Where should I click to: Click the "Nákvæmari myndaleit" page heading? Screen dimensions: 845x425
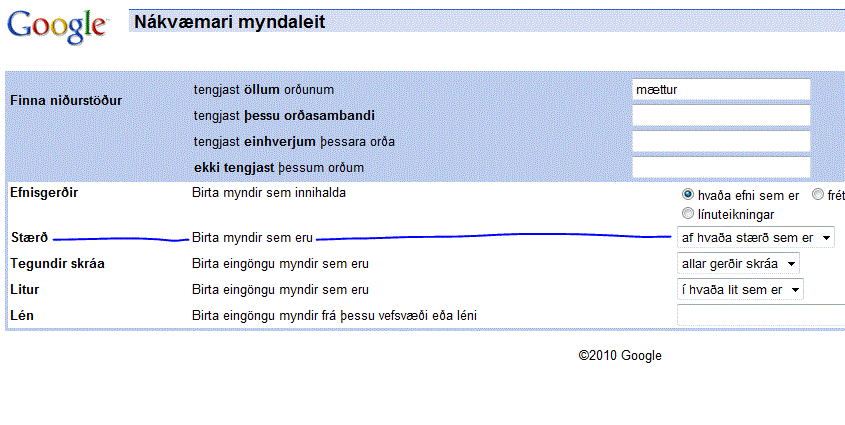coord(232,21)
